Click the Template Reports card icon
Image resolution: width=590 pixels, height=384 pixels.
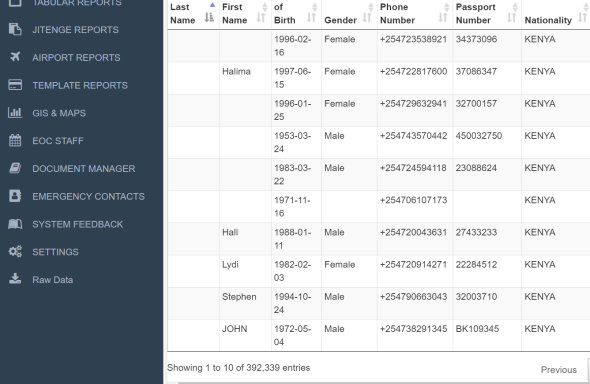point(15,85)
